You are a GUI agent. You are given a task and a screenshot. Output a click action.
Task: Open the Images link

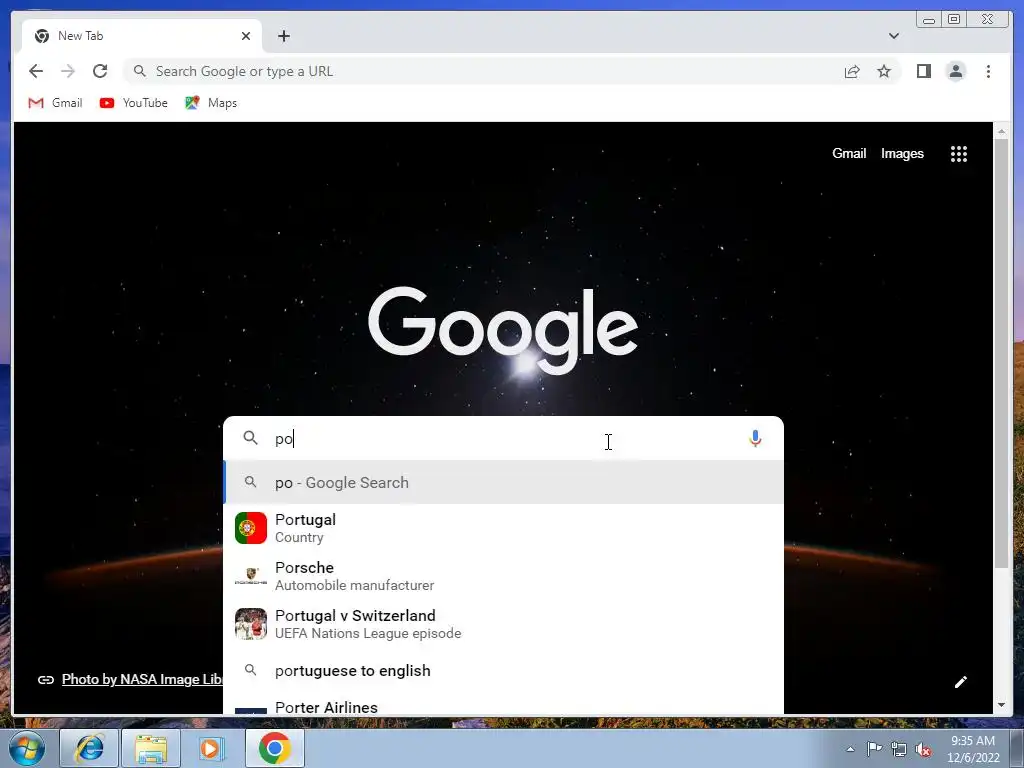point(902,153)
